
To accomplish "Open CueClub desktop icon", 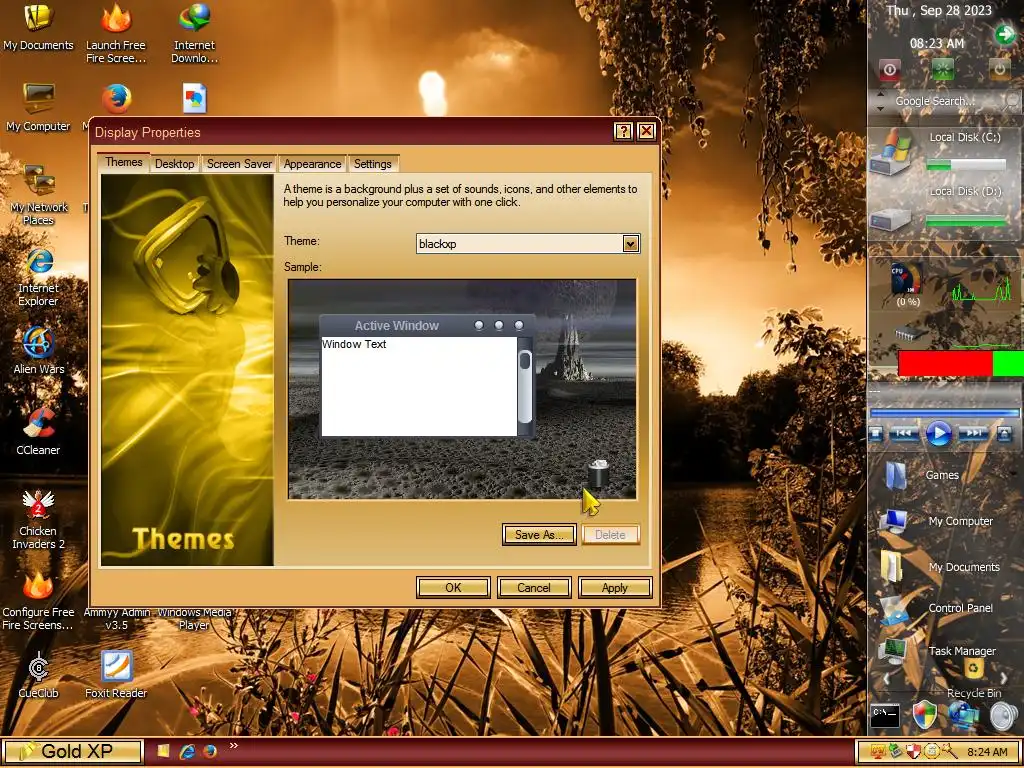I will (38, 675).
